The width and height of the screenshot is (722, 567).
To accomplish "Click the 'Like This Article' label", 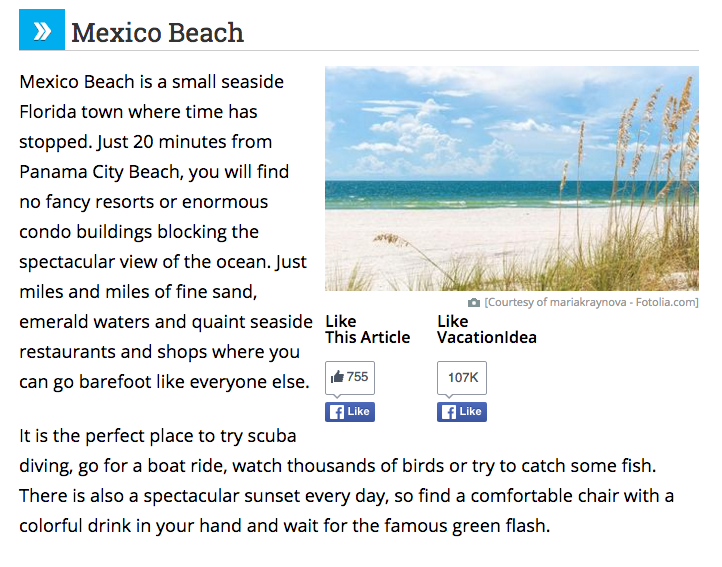I will 367,329.
